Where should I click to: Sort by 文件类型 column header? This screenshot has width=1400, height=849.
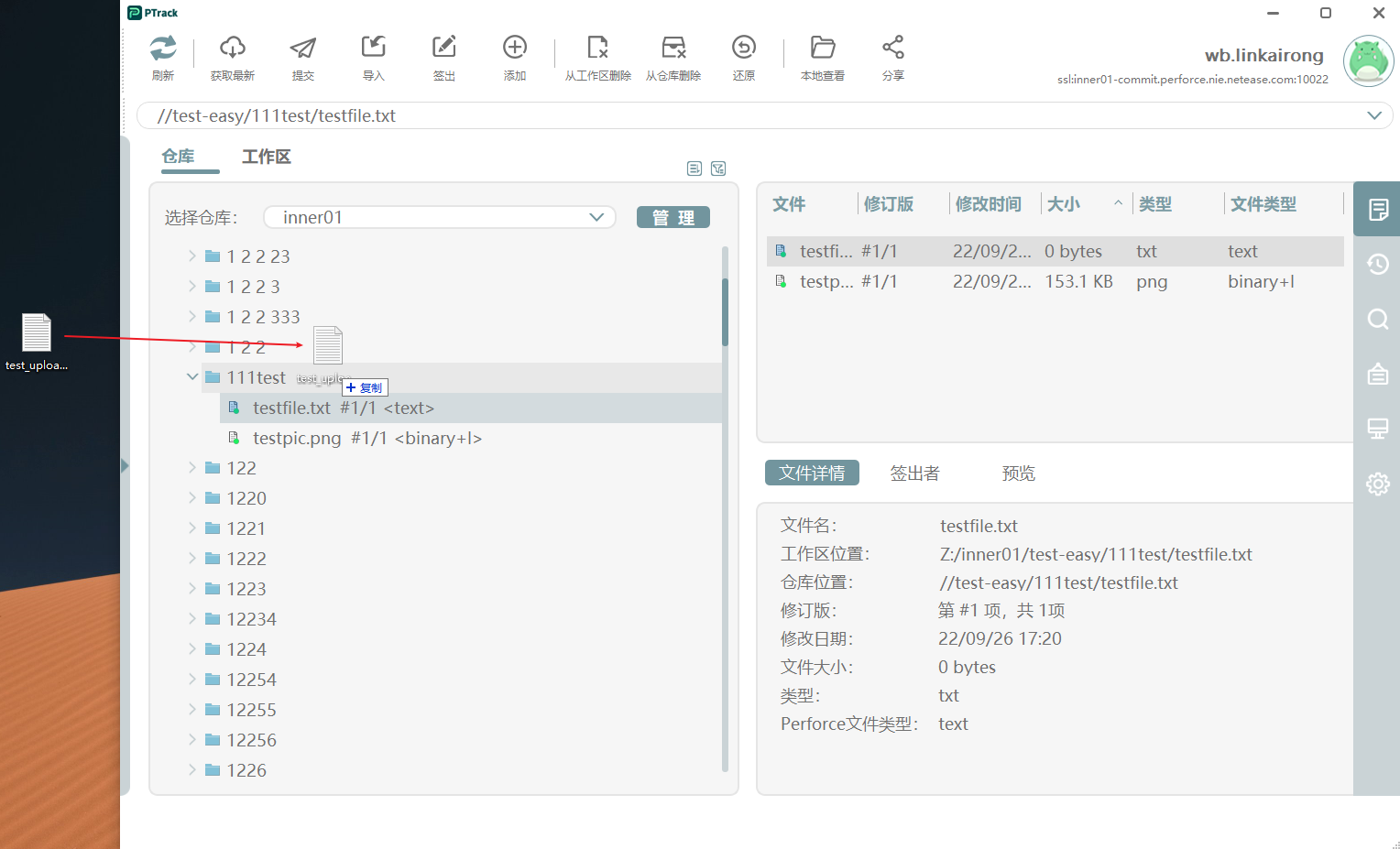click(x=1263, y=204)
